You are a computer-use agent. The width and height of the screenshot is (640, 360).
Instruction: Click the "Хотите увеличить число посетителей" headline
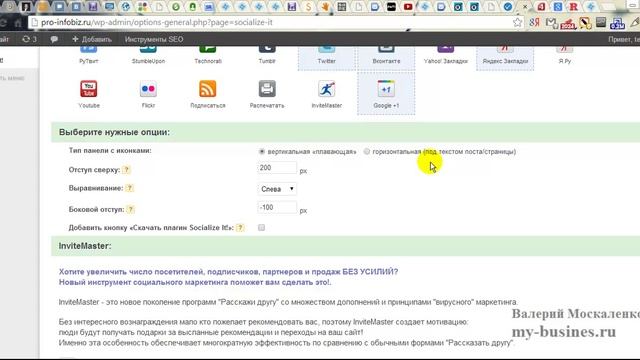(x=228, y=272)
